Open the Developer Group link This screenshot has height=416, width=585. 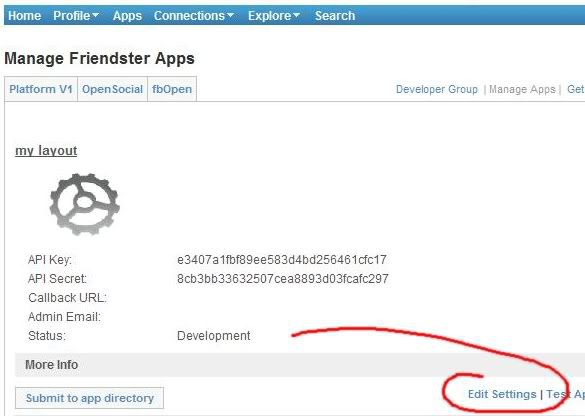coord(437,89)
